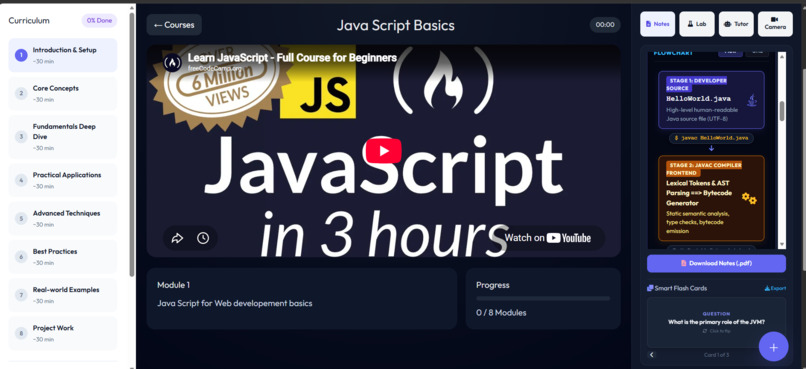The image size is (806, 369).
Task: Click '0 / 8 Modules' text
Action: (x=501, y=312)
